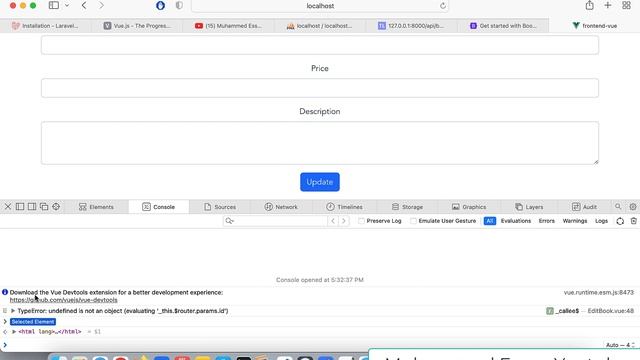Image resolution: width=640 pixels, height=360 pixels.
Task: Switch to the 127.0.0.1:8000/api tab
Action: (411, 25)
